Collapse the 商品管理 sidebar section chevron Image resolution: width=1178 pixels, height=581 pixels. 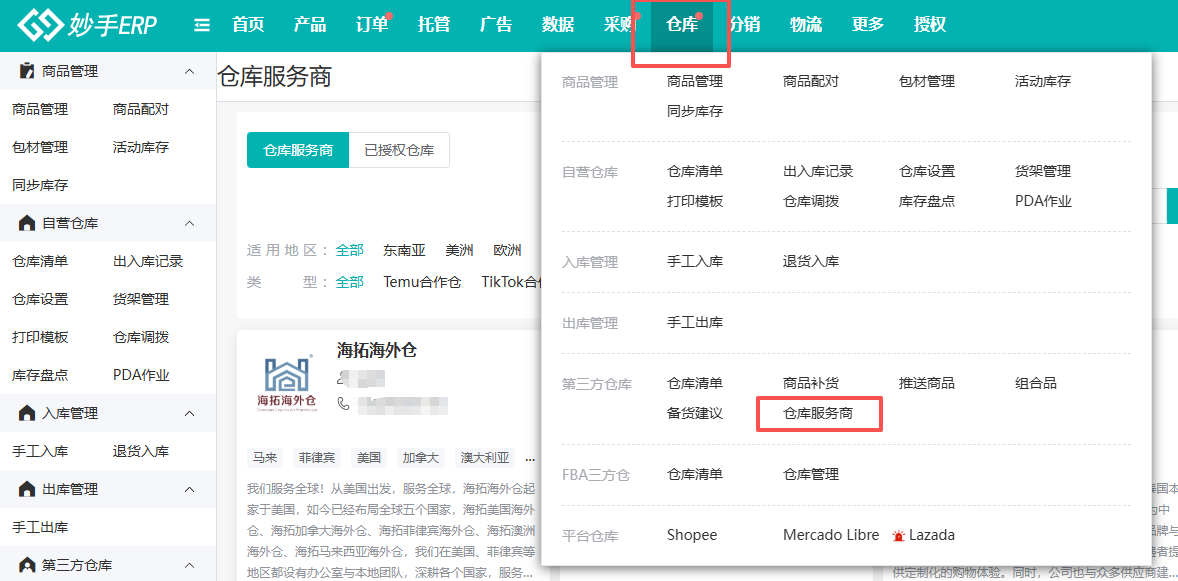[189, 71]
